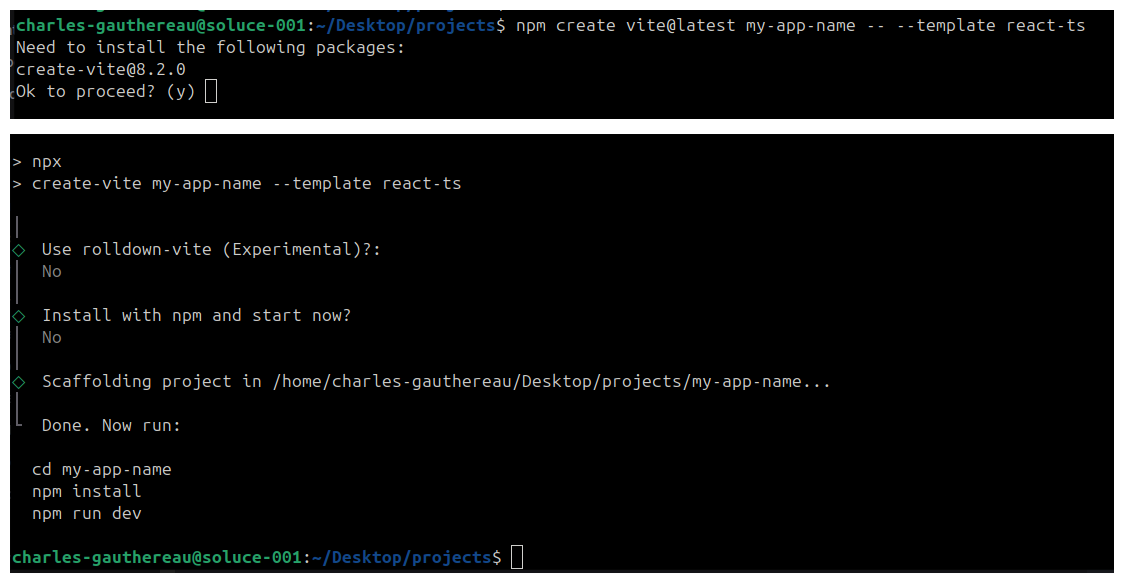Click the diamond beside 'Install with npm' prompt
Viewport: 1124px width, 583px height.
pos(17,315)
